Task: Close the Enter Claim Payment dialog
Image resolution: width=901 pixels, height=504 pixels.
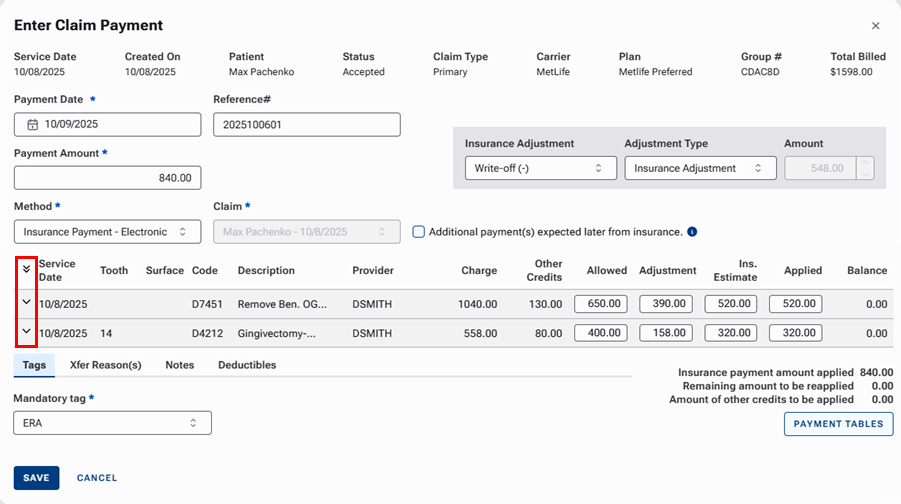Action: [x=876, y=26]
